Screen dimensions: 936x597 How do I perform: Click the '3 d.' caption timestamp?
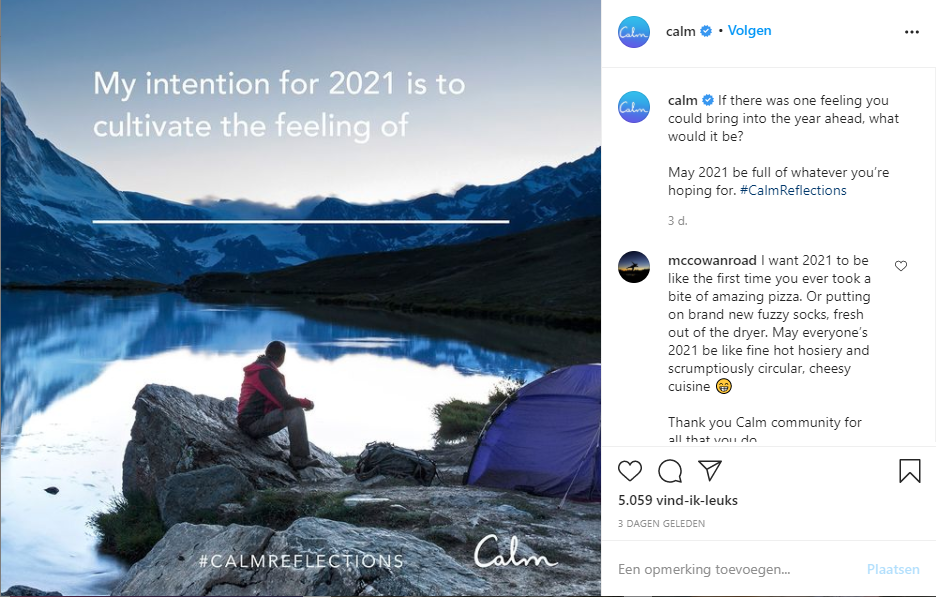coord(678,220)
